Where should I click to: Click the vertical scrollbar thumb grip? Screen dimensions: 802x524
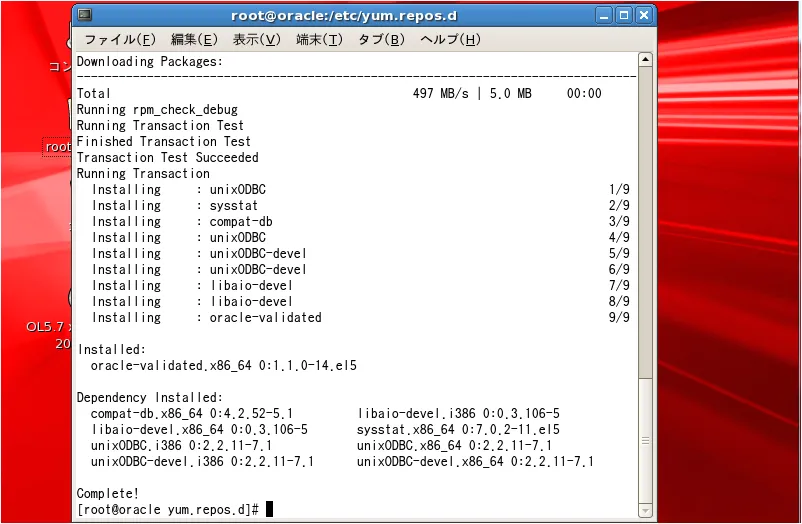(x=645, y=441)
